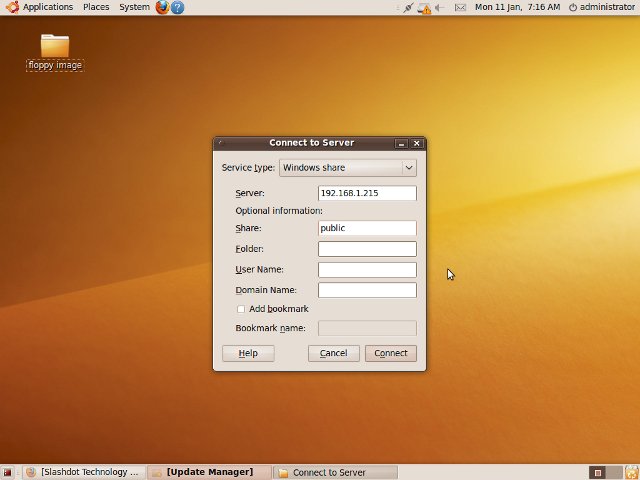Viewport: 640px width, 480px height.
Task: Click the network connection tray icon
Action: tap(408, 7)
